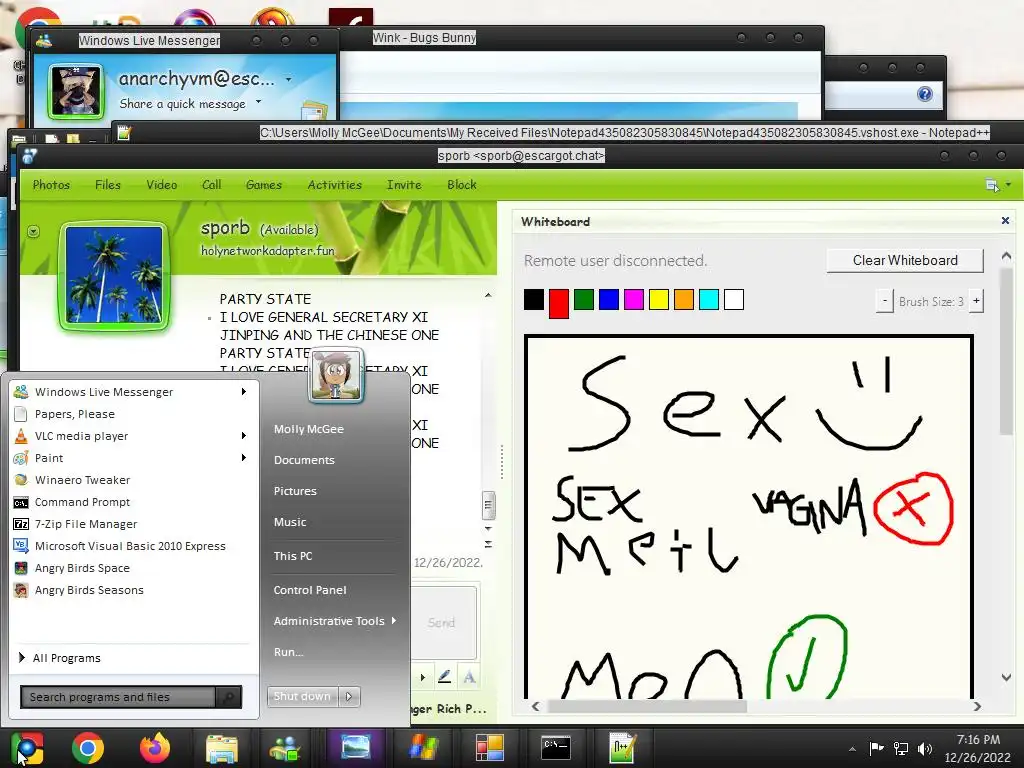Close the Whiteboard panel

(1006, 221)
